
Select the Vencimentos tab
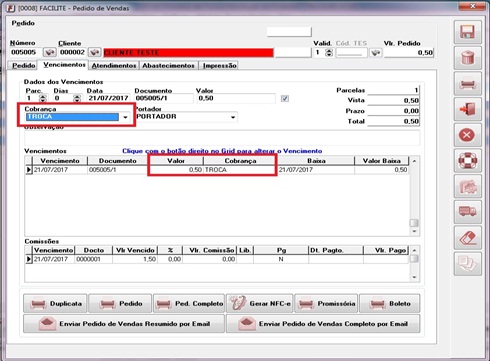tap(64, 65)
